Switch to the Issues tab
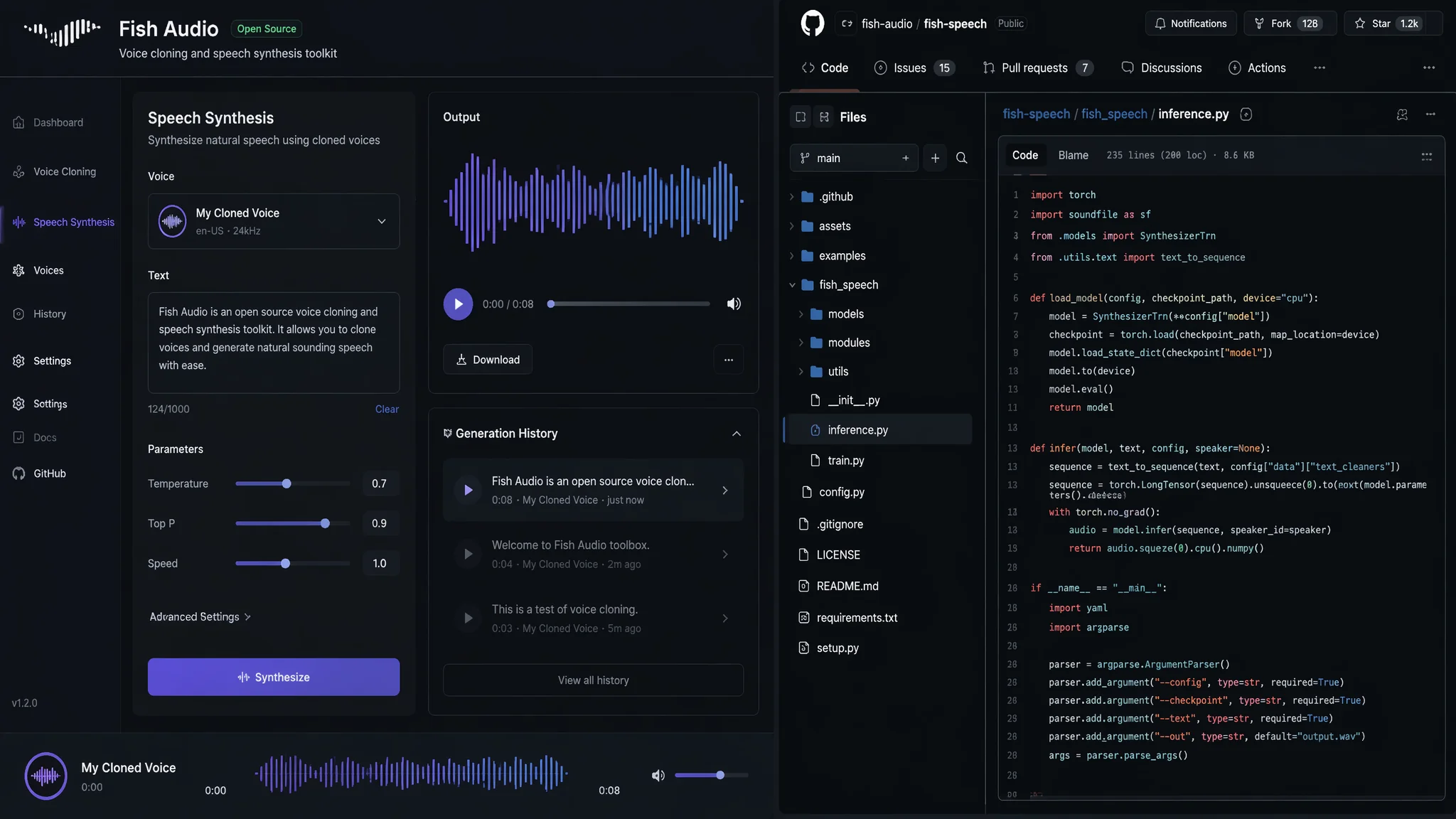 (x=914, y=68)
